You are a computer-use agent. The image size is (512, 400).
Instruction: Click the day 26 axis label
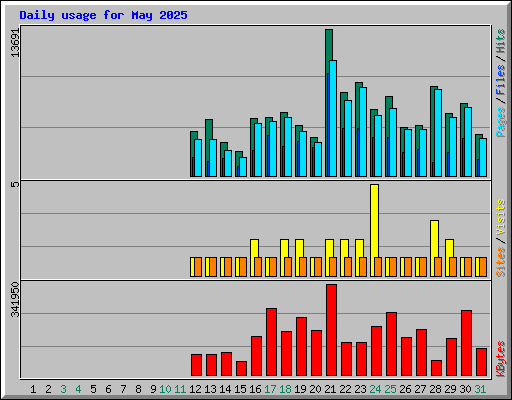pos(405,389)
